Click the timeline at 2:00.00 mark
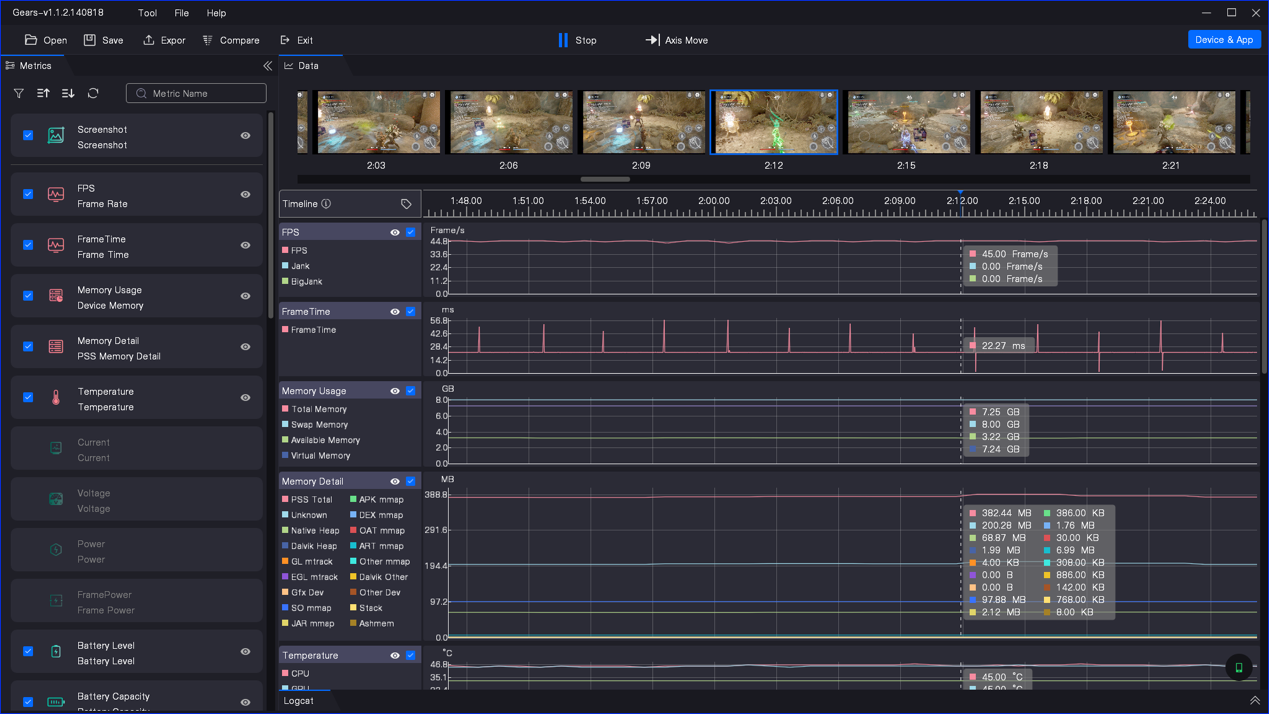This screenshot has height=714, width=1269. pos(713,201)
